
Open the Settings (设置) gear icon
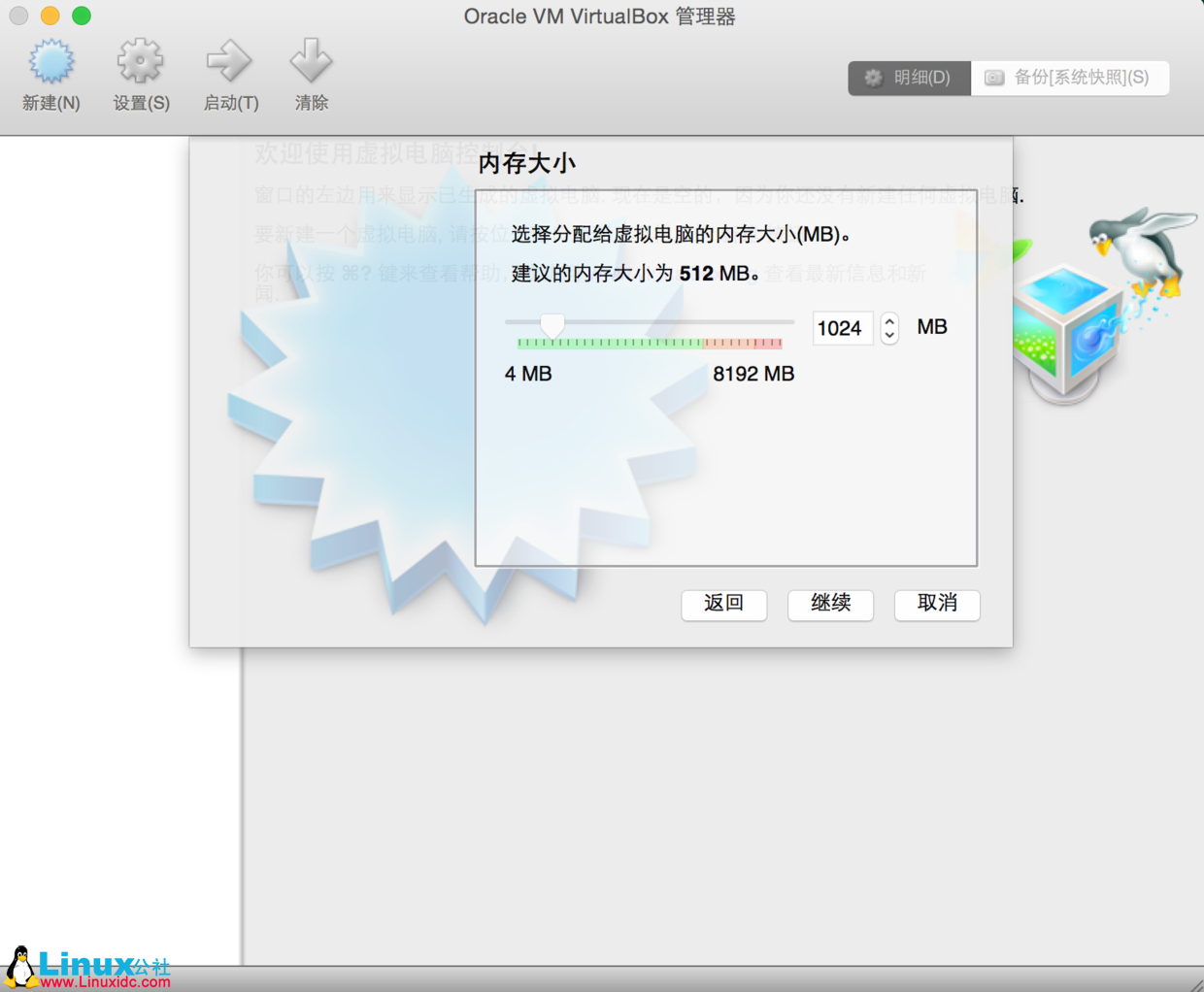click(x=141, y=62)
